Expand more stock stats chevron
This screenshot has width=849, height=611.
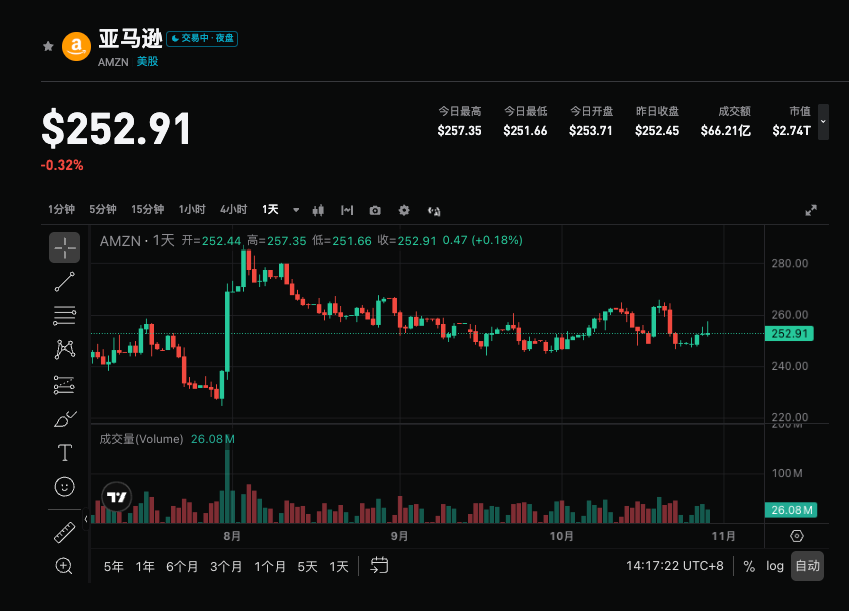tap(823, 122)
